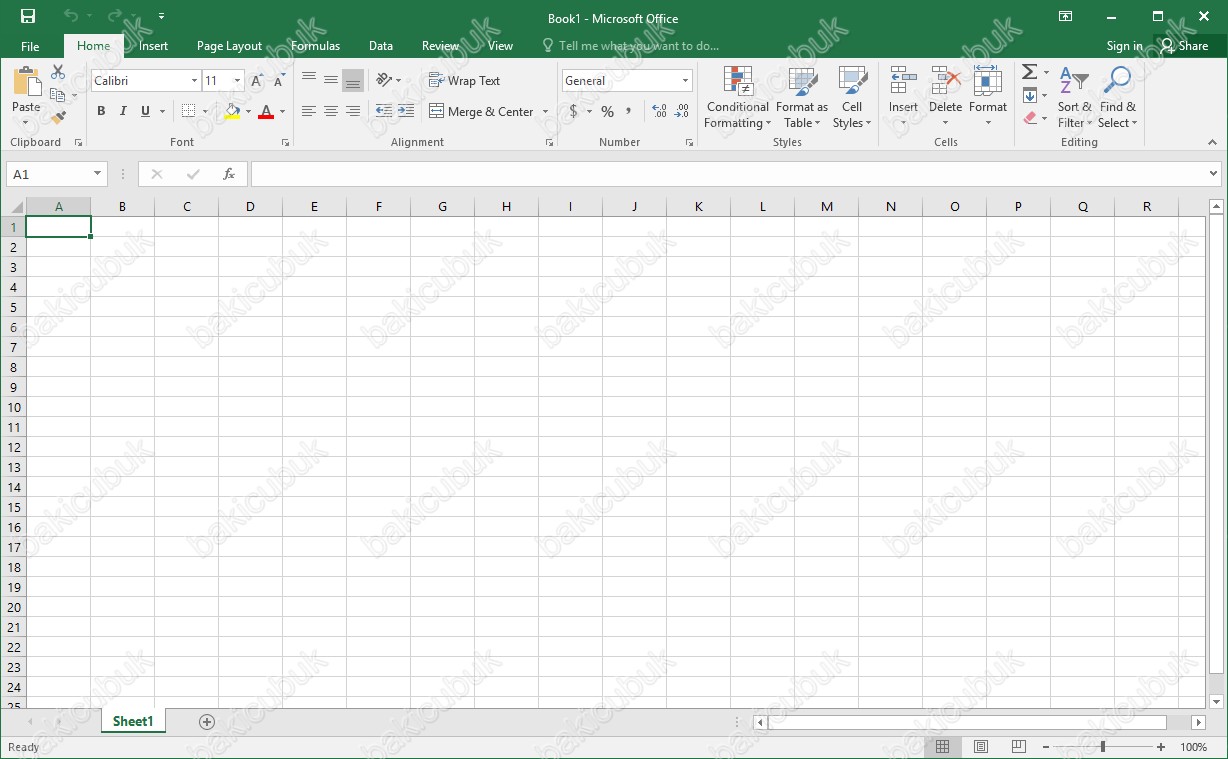This screenshot has width=1228, height=759.
Task: Click the Paste clipboard icon
Action: point(26,82)
